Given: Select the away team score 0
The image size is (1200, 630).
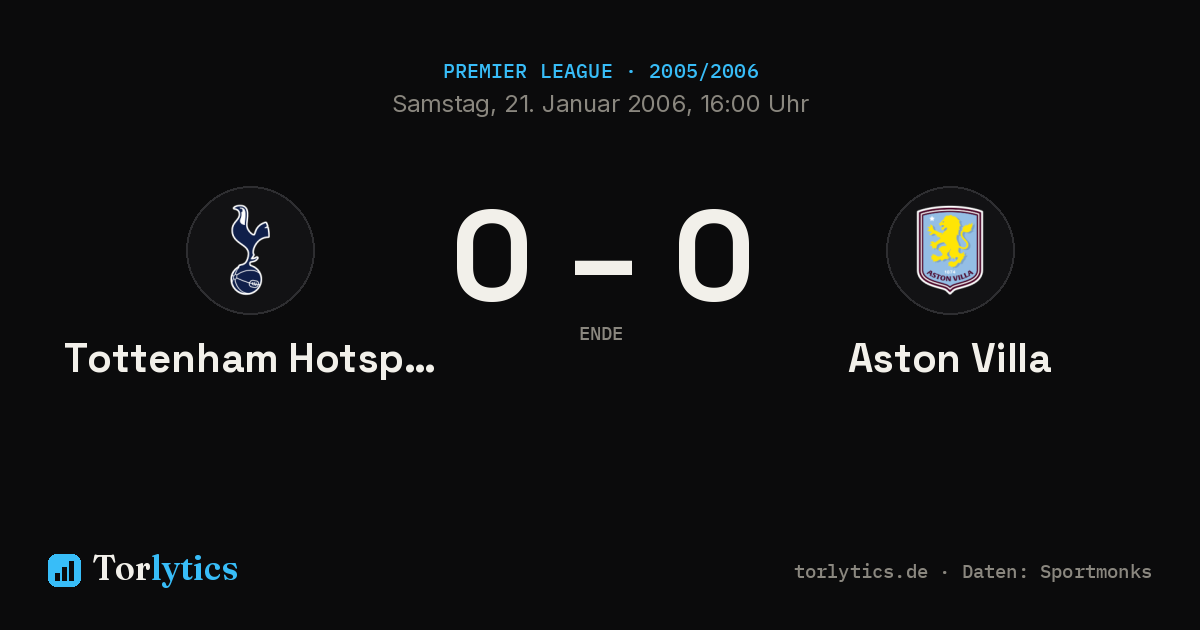Looking at the screenshot, I should pos(713,256).
